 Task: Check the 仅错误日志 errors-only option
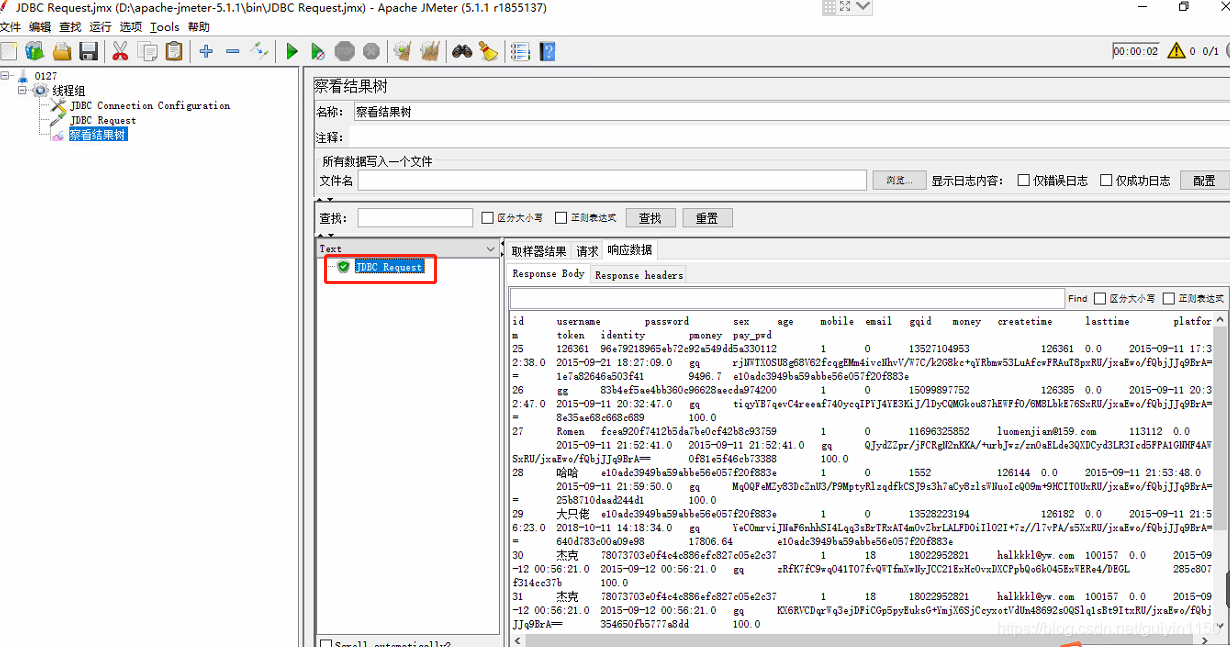click(x=1022, y=179)
